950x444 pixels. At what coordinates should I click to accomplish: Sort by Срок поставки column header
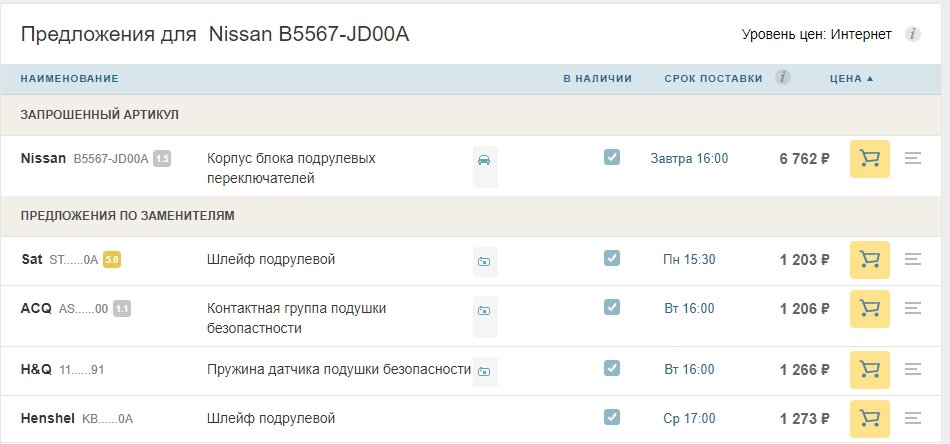click(713, 79)
